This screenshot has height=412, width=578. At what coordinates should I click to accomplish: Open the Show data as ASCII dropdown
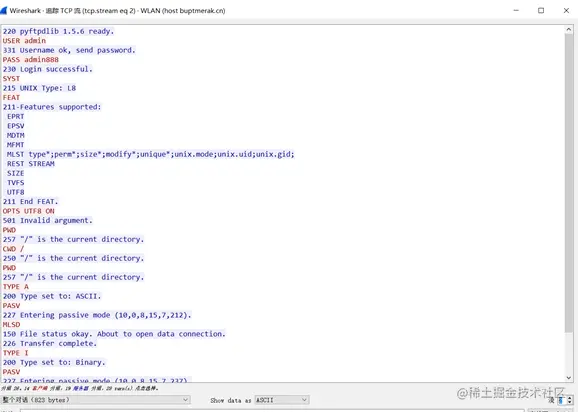282,400
